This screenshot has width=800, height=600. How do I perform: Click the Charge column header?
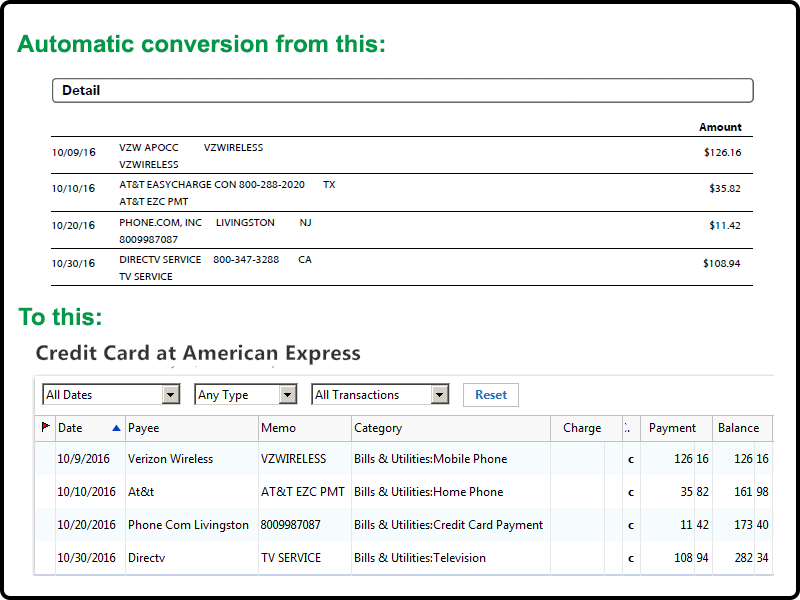click(x=586, y=428)
